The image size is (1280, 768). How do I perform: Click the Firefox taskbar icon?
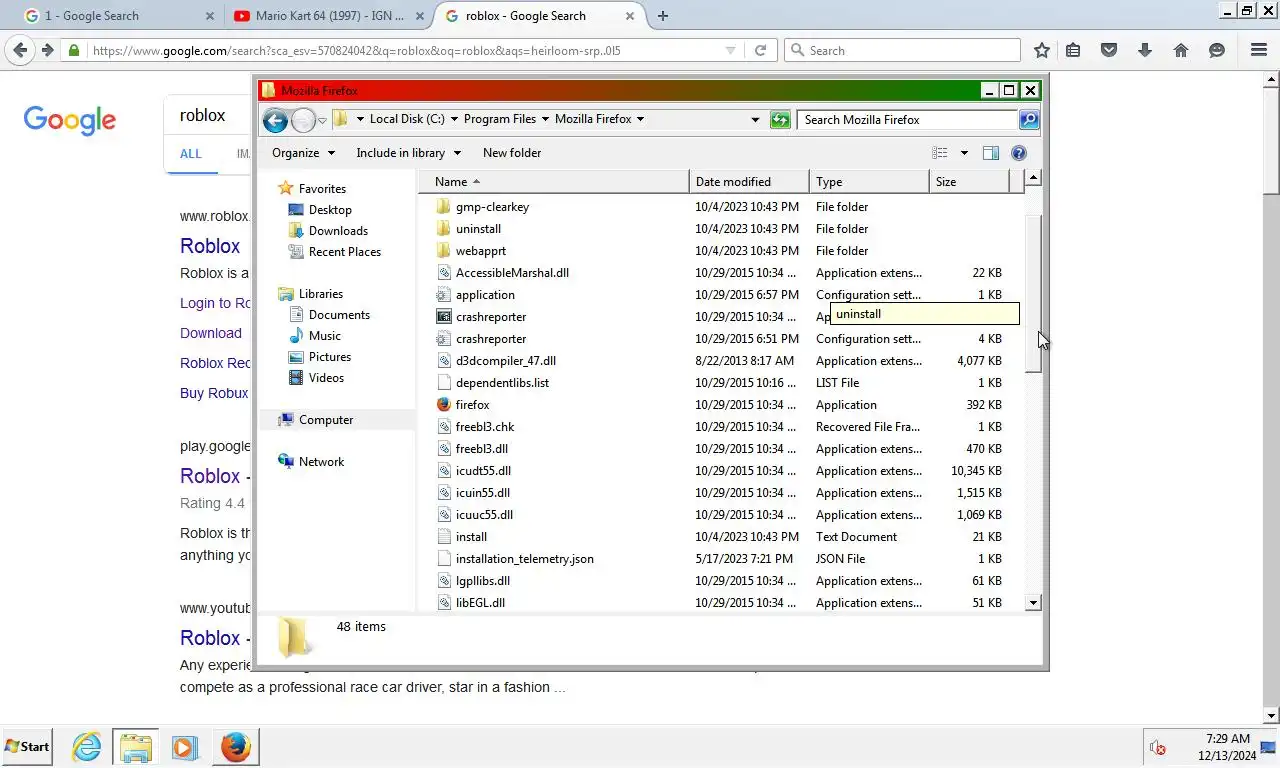tap(235, 746)
